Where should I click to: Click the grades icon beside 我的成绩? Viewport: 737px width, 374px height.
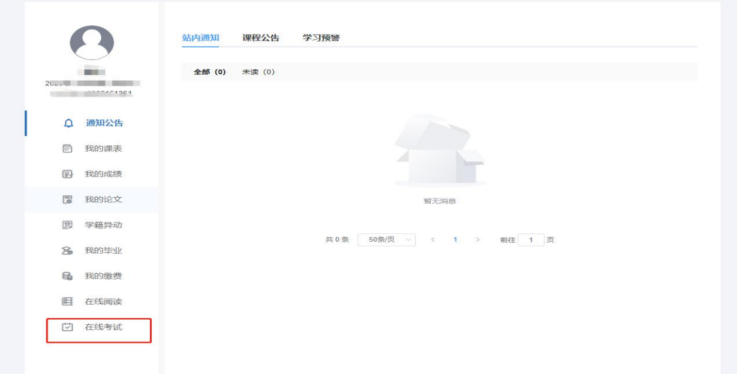[x=67, y=174]
